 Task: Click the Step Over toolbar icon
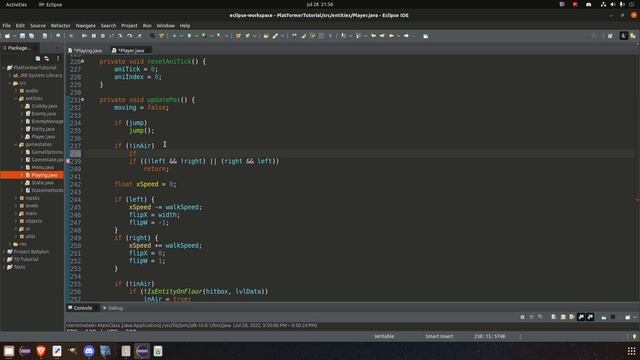click(x=129, y=36)
